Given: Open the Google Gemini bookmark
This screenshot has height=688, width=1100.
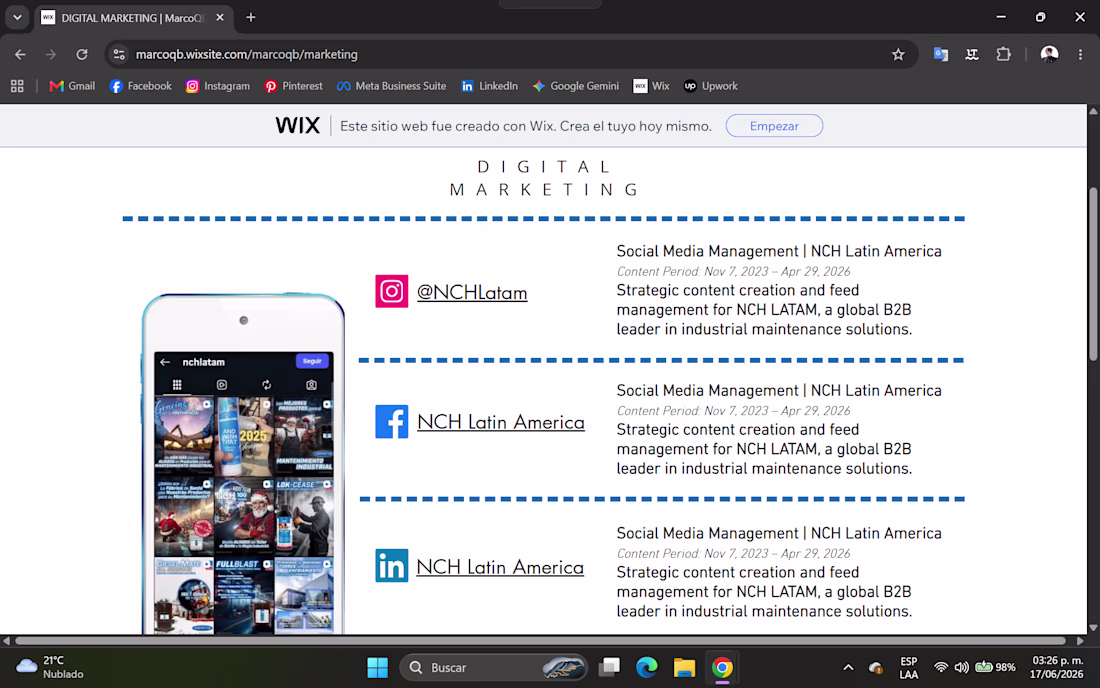Looking at the screenshot, I should (x=575, y=86).
